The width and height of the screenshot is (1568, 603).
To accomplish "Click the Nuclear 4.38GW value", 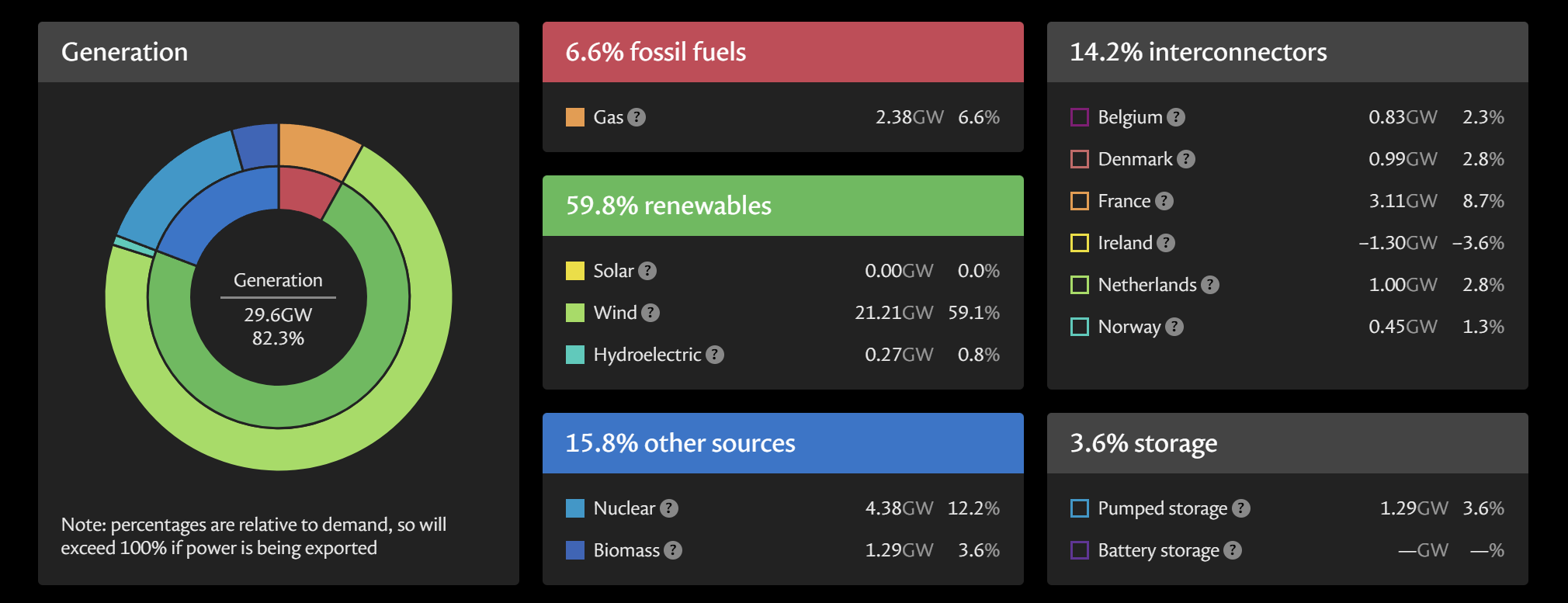I will pyautogui.click(x=900, y=508).
